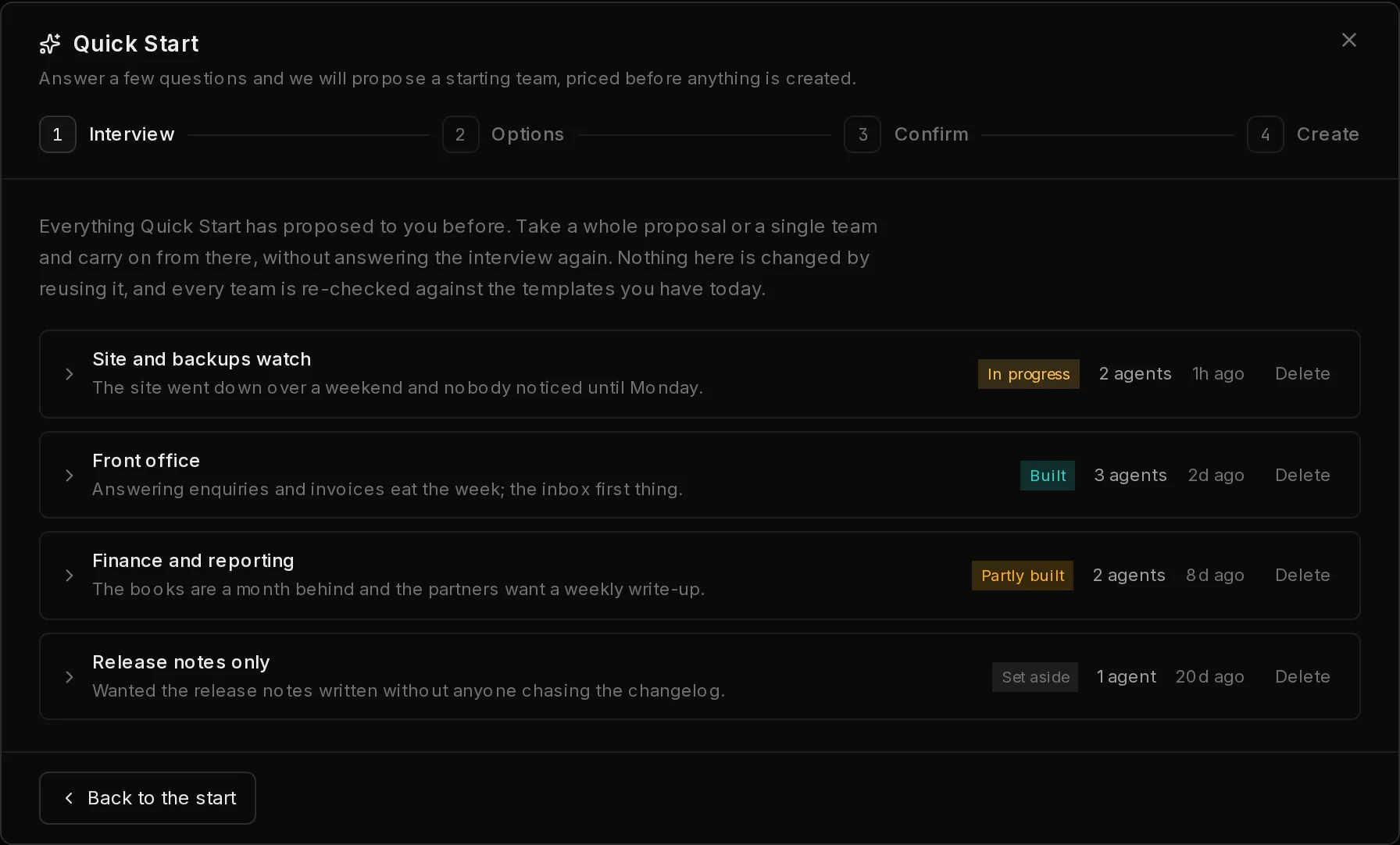Go to step 3 Confirm
Screen dimensions: 1400x845
point(906,134)
